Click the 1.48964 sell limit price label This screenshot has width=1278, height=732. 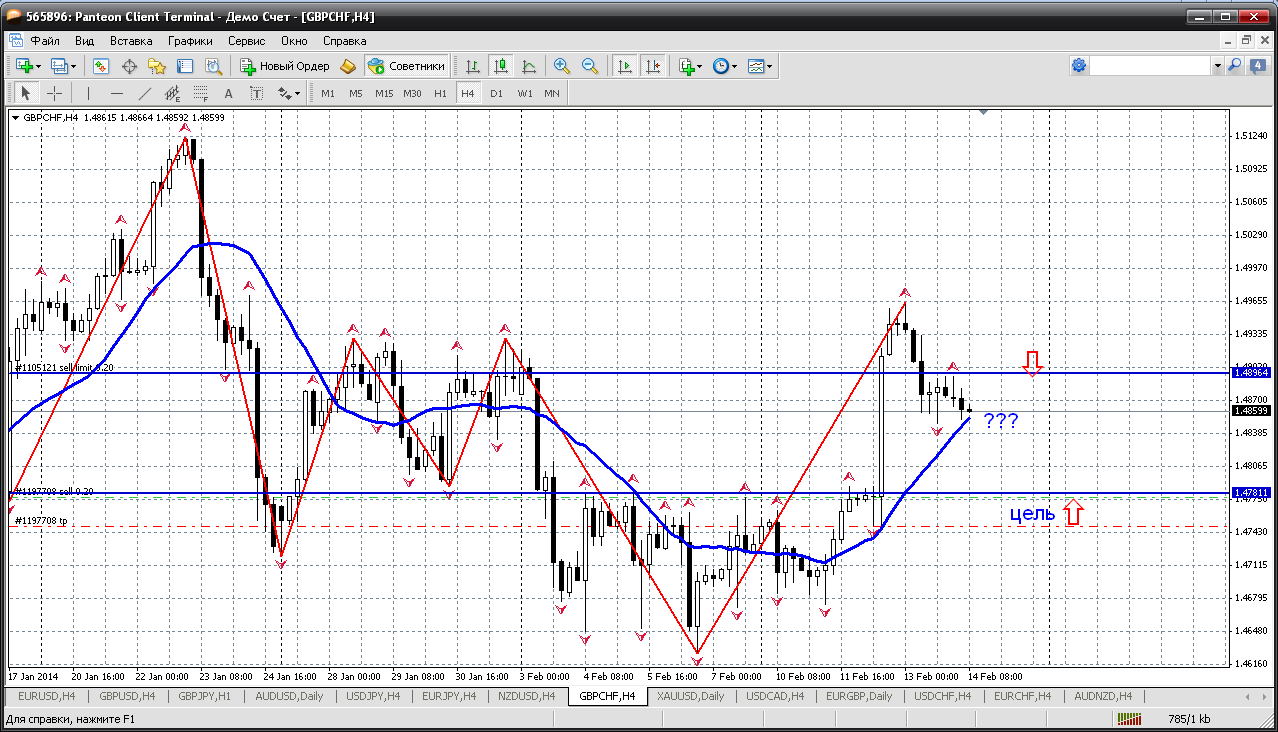(1252, 372)
